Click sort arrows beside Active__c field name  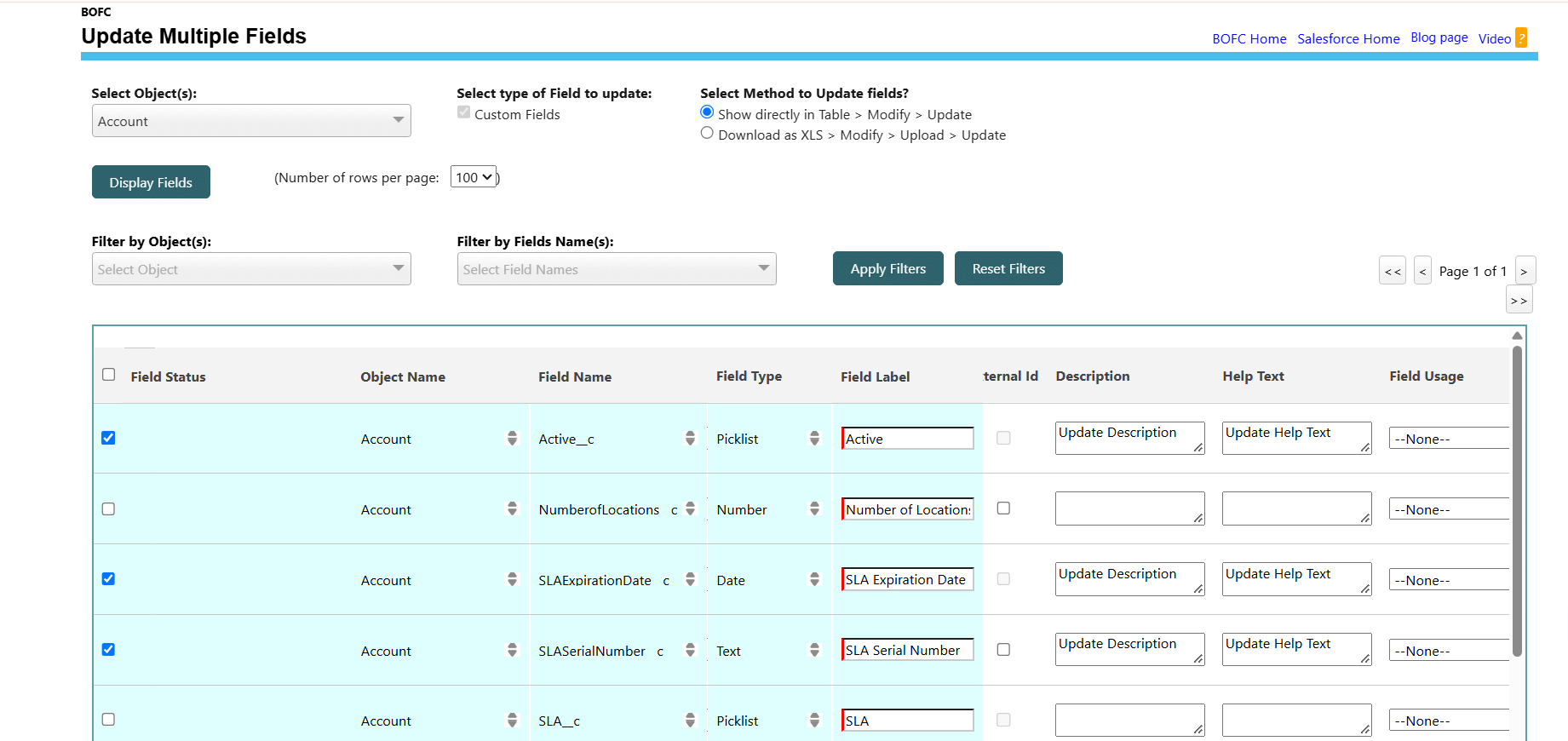(690, 439)
